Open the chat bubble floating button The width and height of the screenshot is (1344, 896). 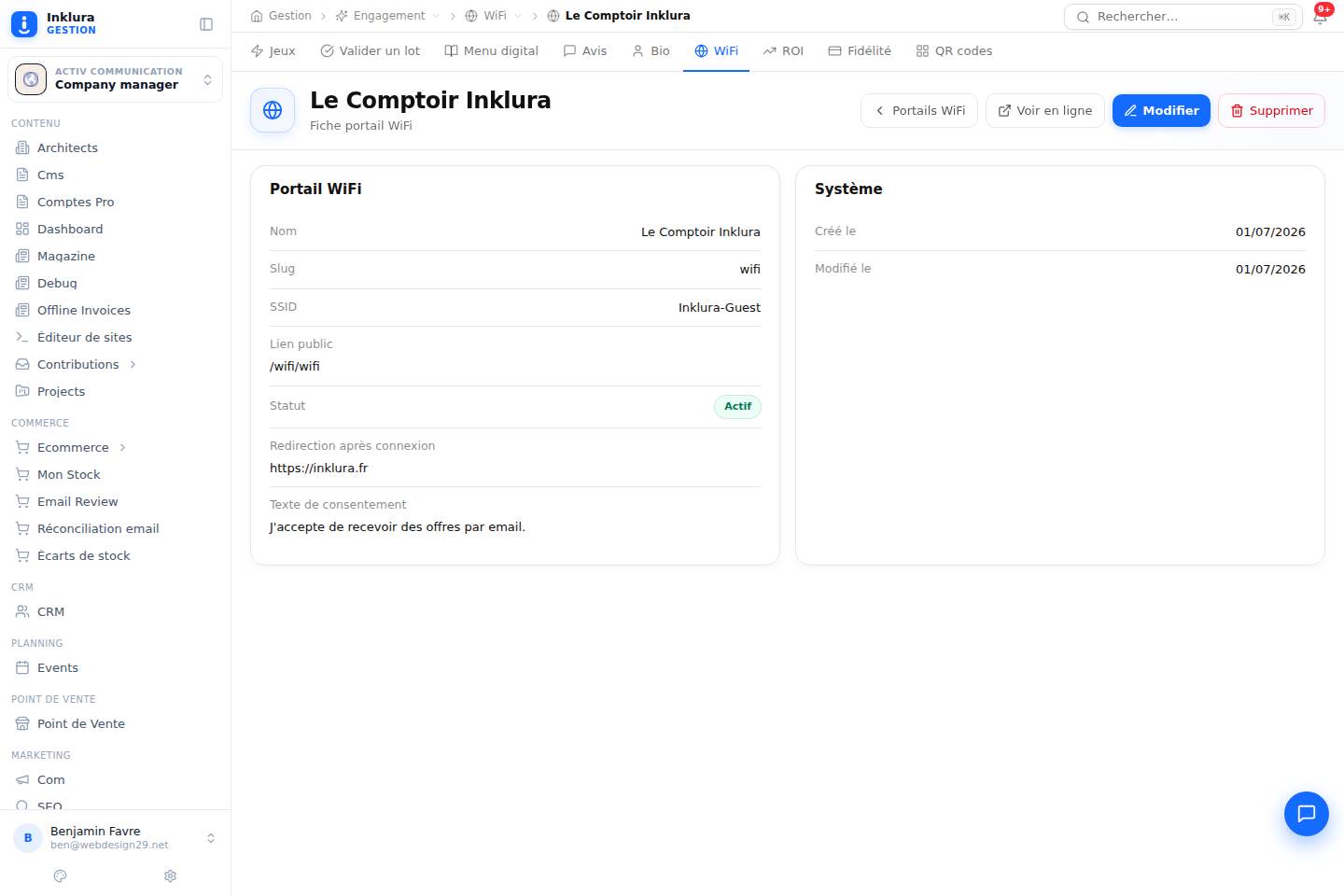(x=1307, y=814)
